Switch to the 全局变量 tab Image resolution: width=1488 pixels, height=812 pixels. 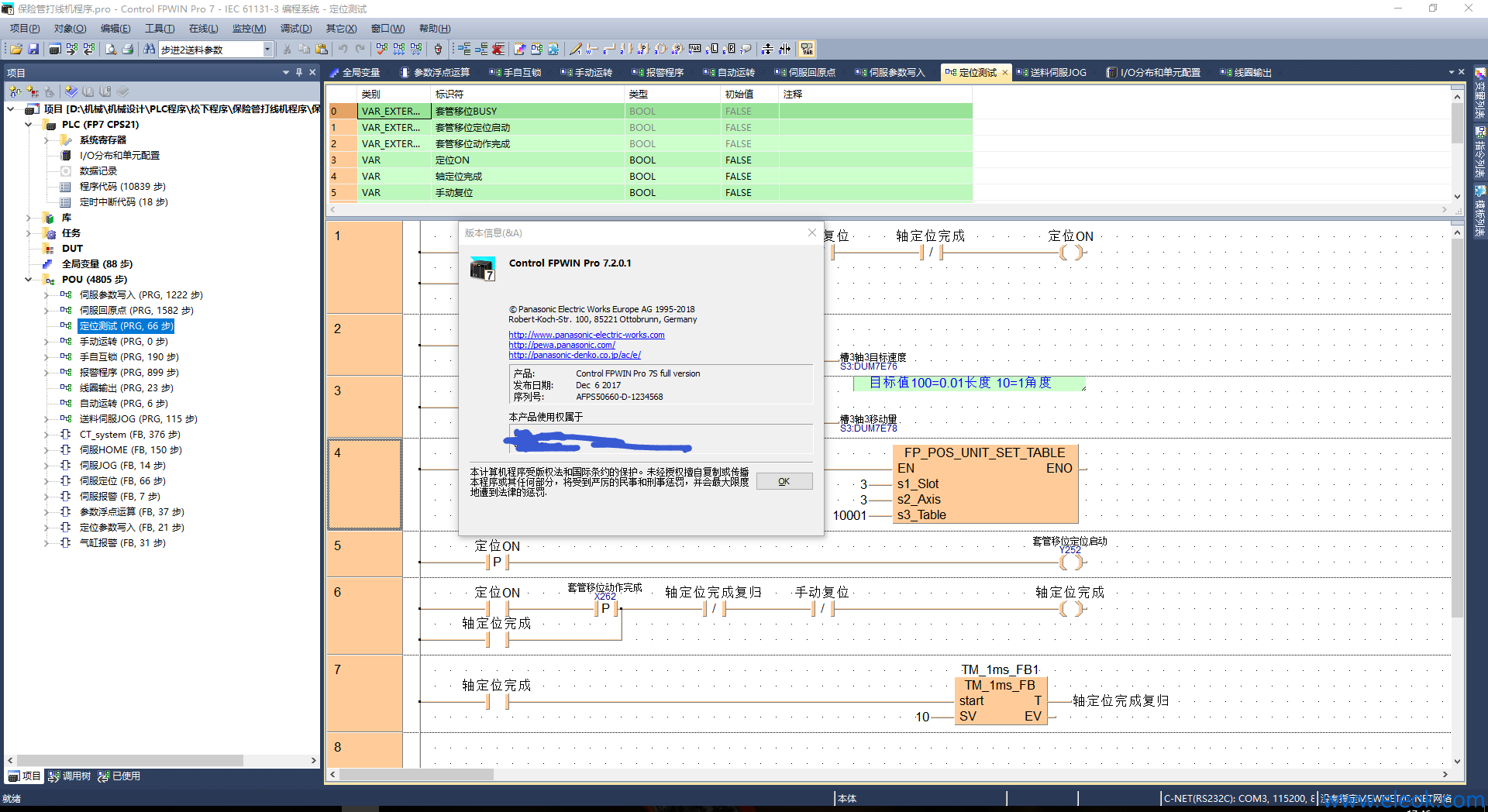pos(355,73)
